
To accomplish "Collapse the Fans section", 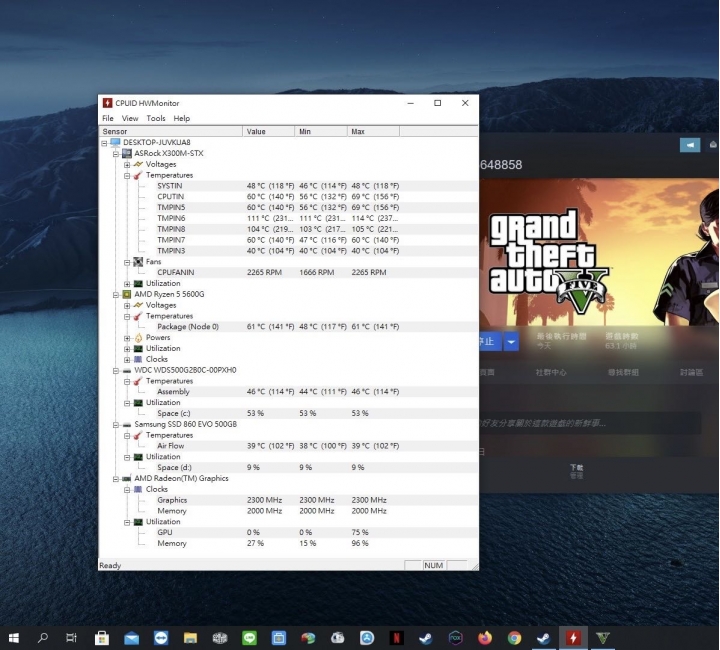I will click(127, 262).
